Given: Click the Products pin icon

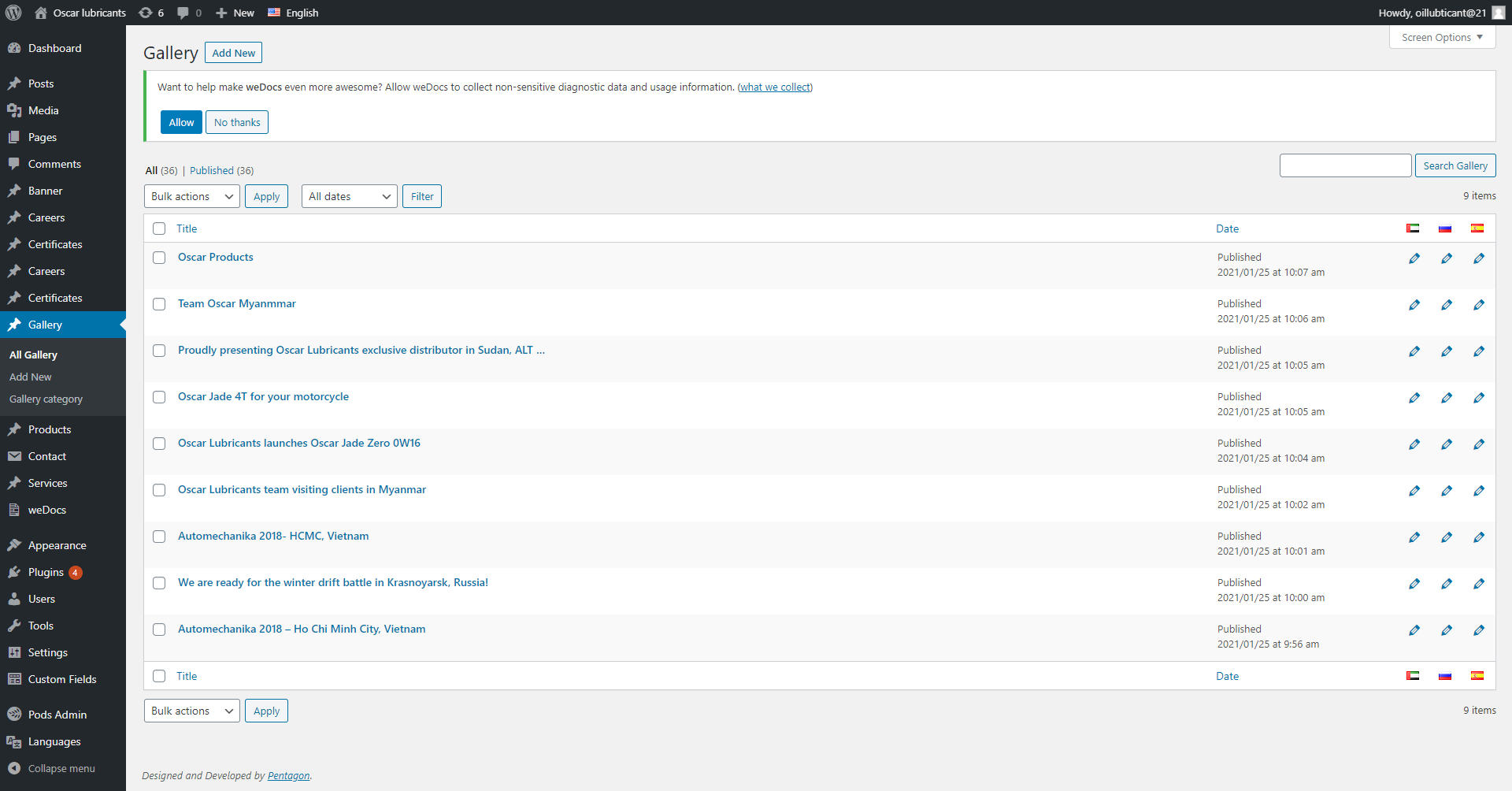Looking at the screenshot, I should (14, 429).
